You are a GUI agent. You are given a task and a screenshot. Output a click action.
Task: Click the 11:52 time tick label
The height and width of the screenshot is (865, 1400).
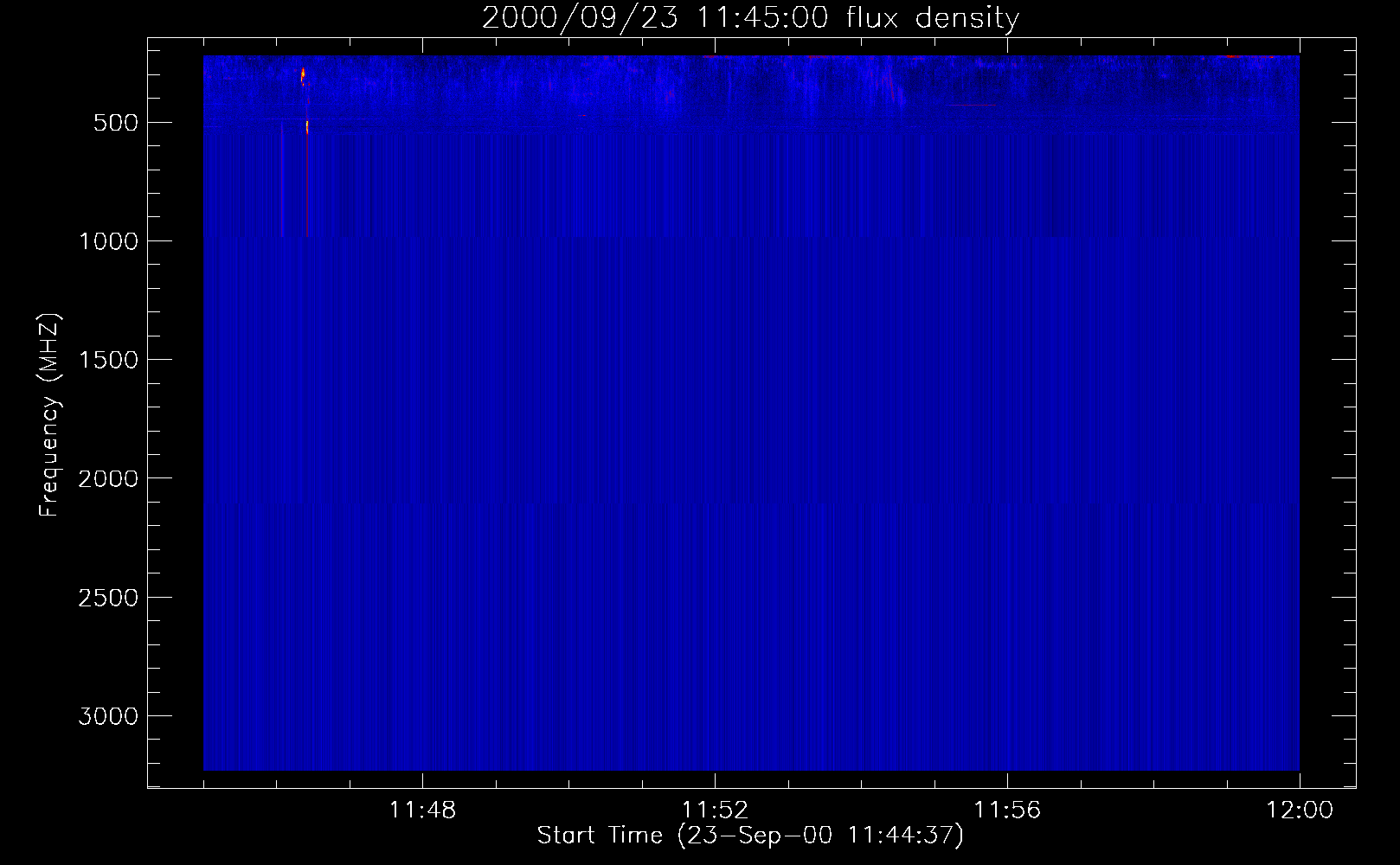coord(715,811)
